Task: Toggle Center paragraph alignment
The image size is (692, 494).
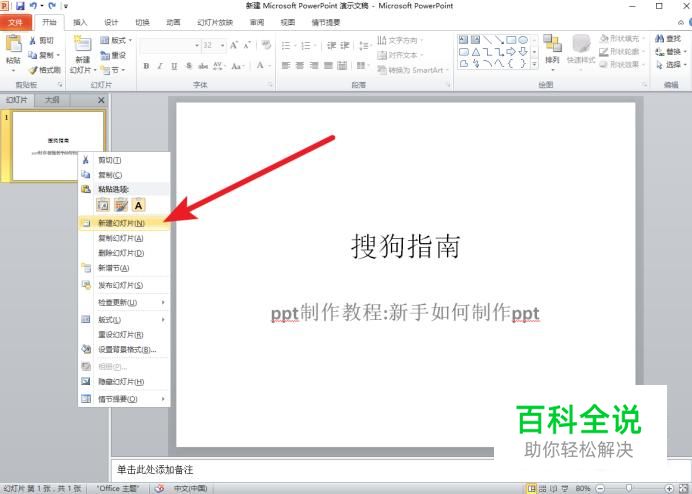Action: point(300,66)
